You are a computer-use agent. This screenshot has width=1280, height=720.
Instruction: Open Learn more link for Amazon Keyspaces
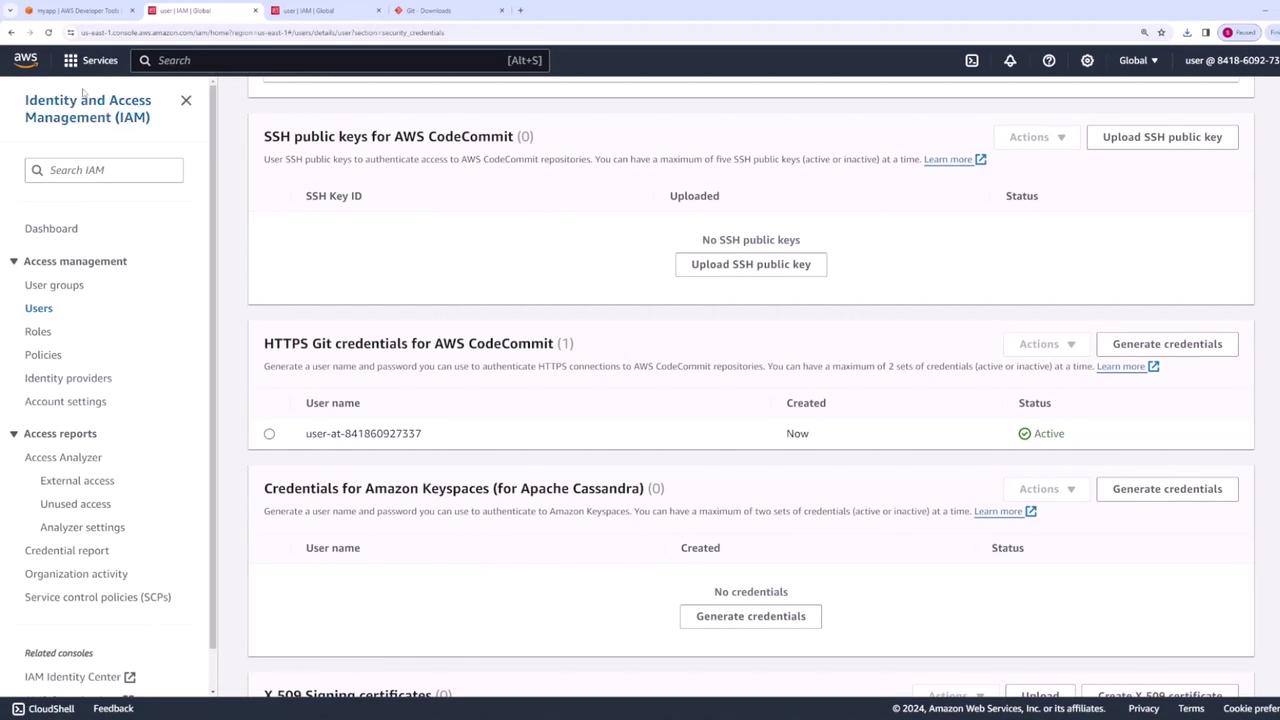pyautogui.click(x=1005, y=511)
